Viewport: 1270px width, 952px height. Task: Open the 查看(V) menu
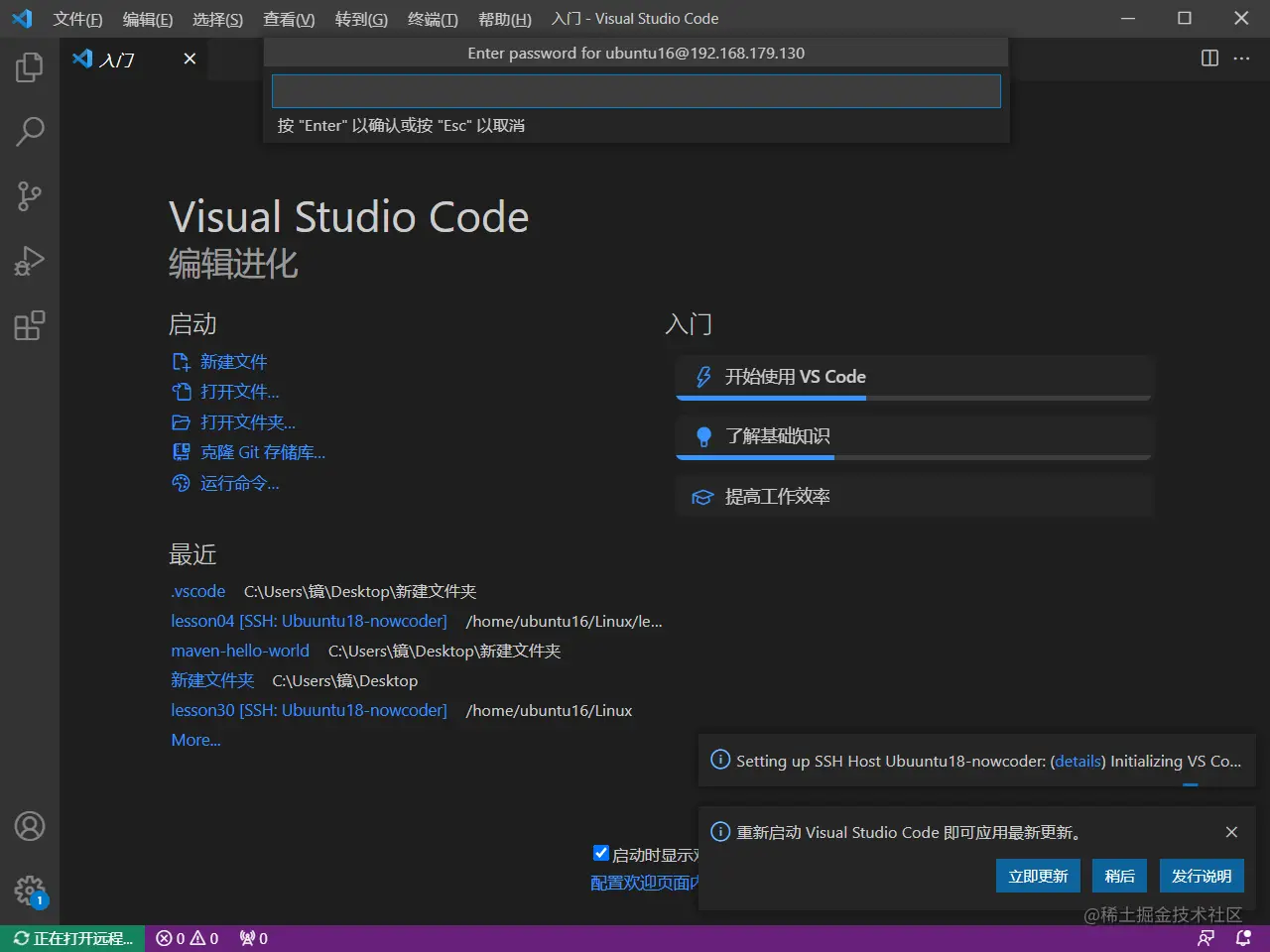pos(289,19)
